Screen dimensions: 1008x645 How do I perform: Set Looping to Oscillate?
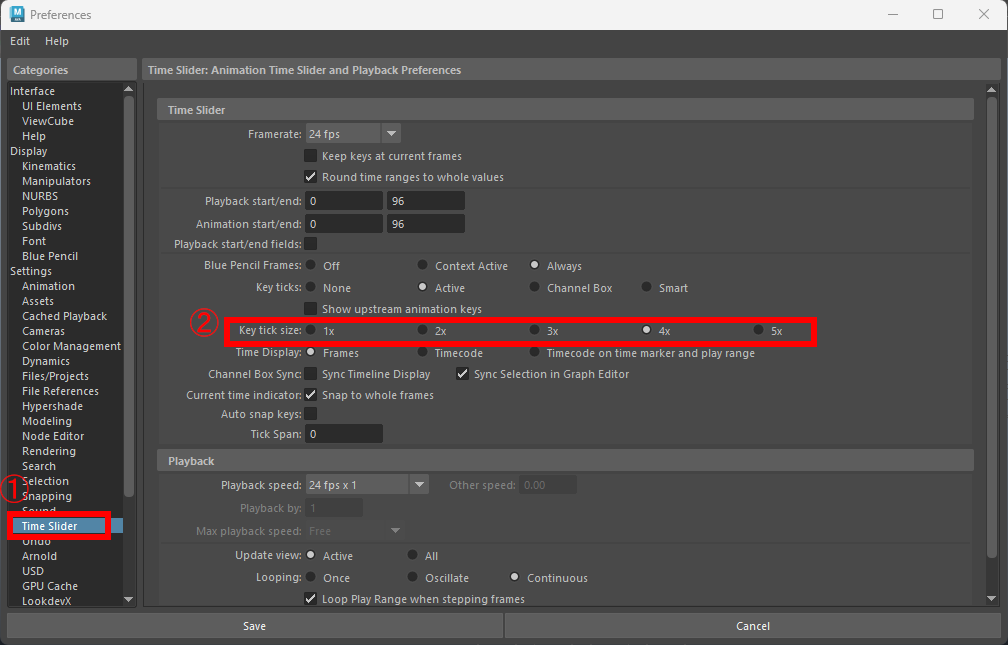(x=414, y=578)
